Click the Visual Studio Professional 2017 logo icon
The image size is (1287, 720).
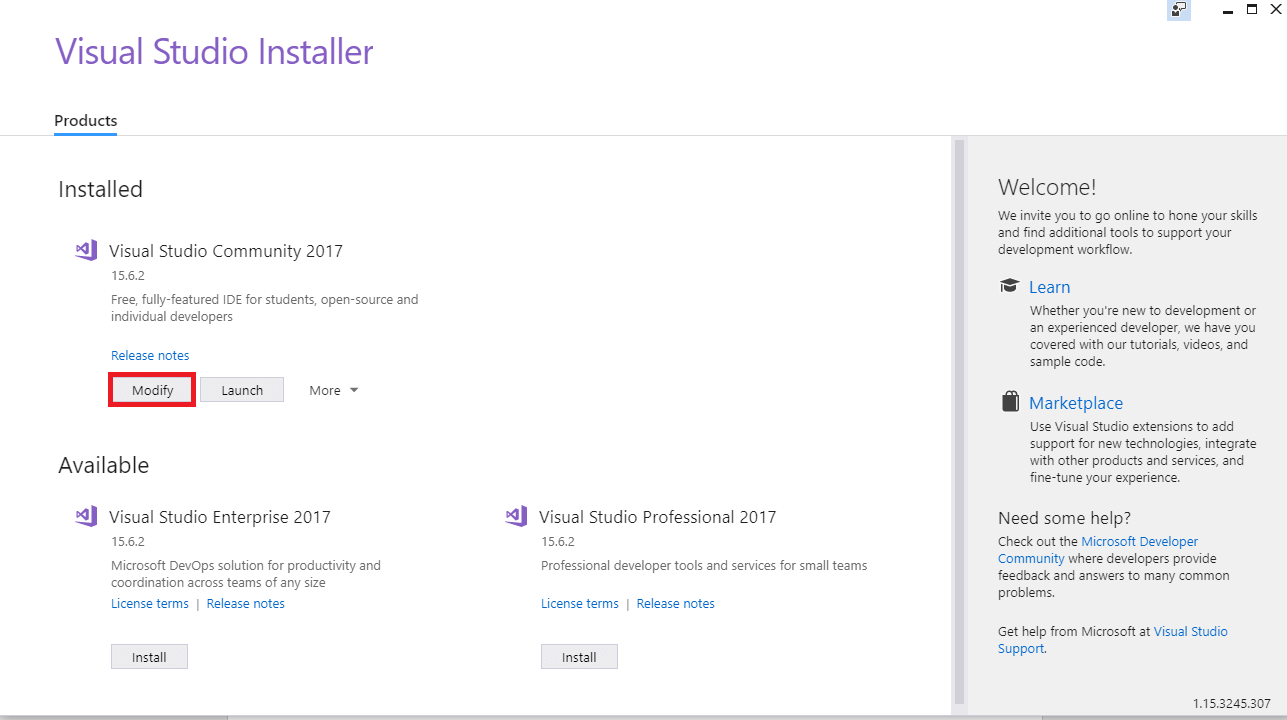pos(516,516)
